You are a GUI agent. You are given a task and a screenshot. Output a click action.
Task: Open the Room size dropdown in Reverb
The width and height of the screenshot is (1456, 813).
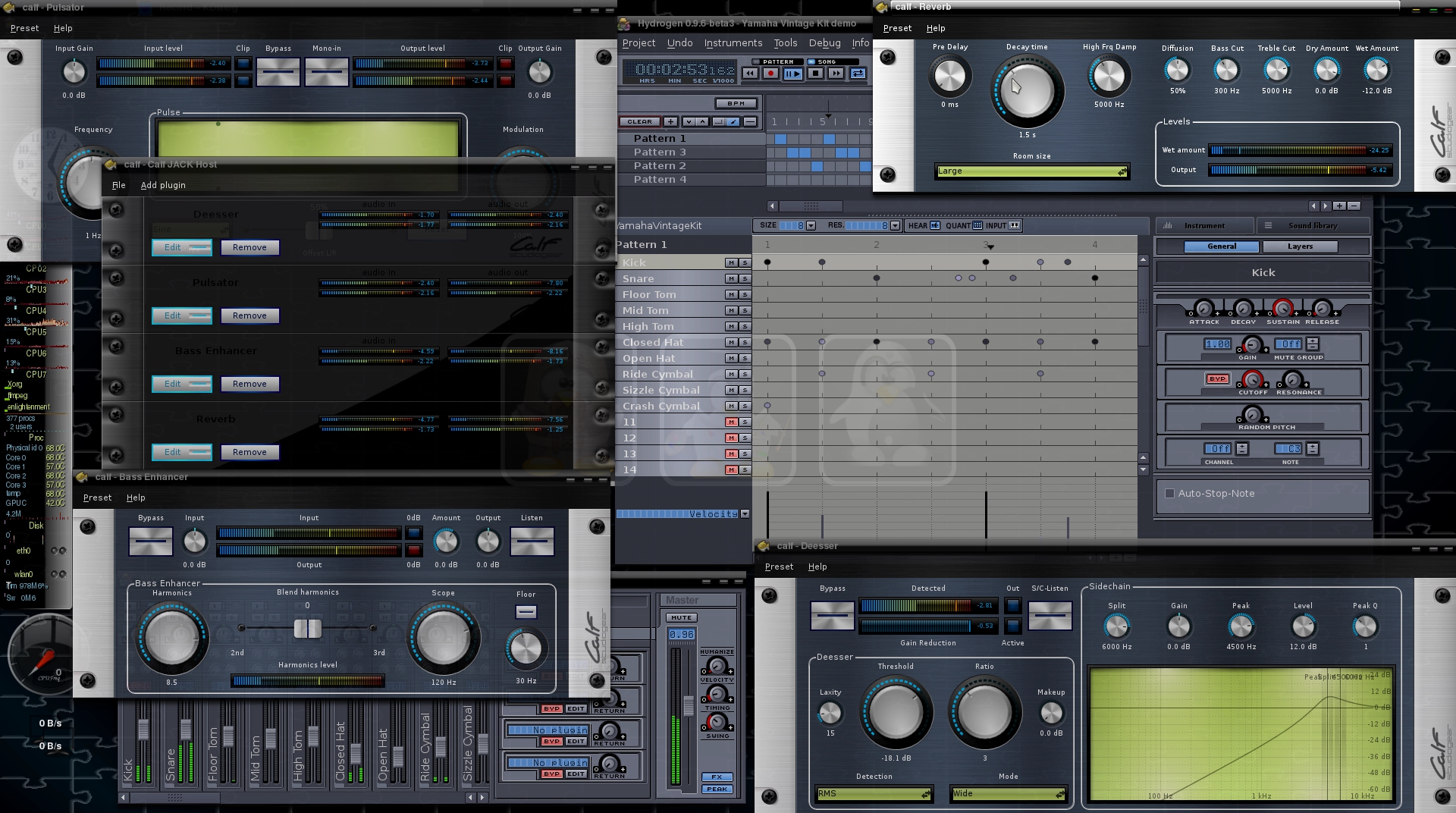pos(1032,171)
